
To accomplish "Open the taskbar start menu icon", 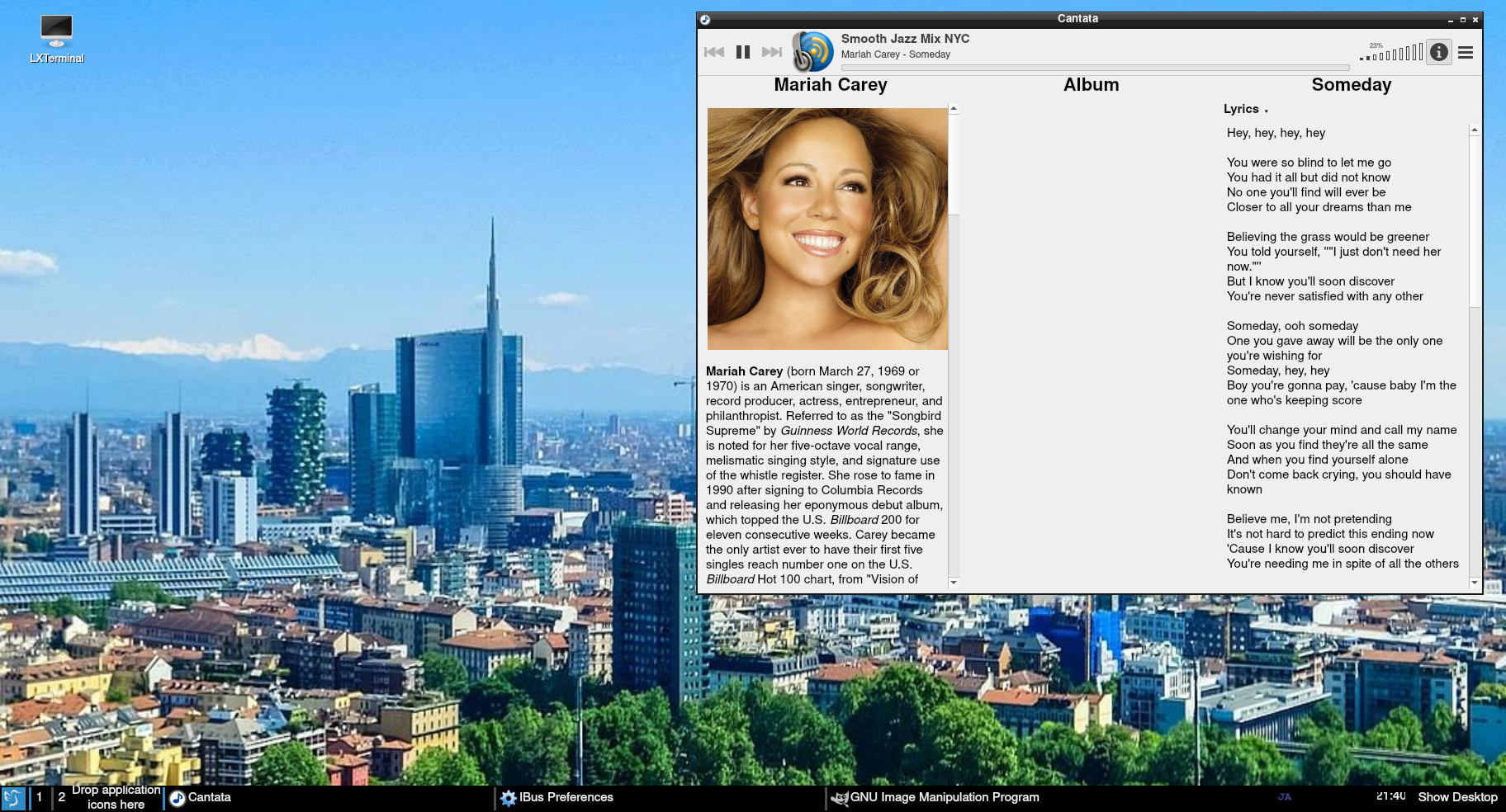I will pyautogui.click(x=13, y=798).
